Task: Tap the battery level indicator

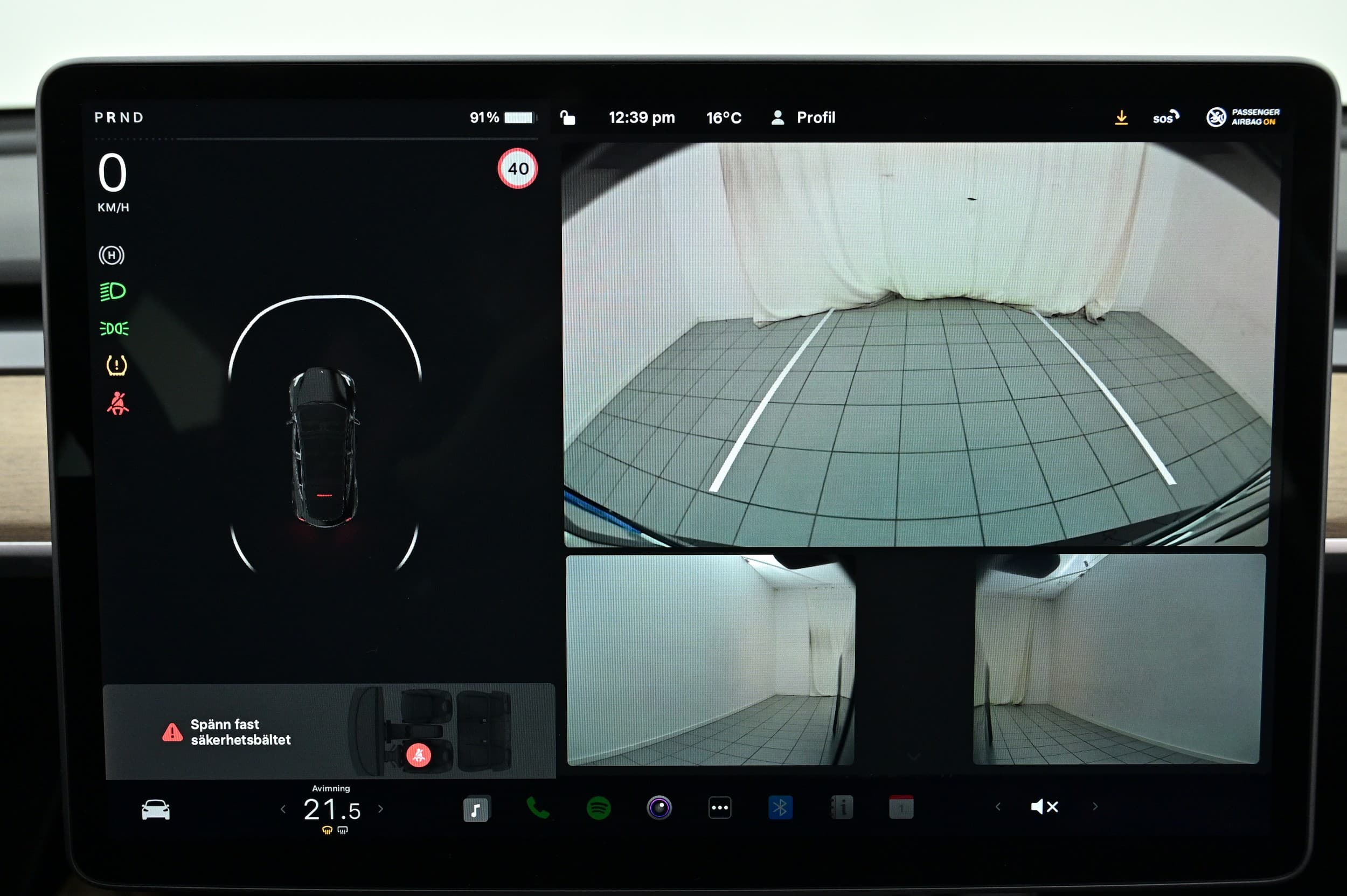Action: pos(520,117)
